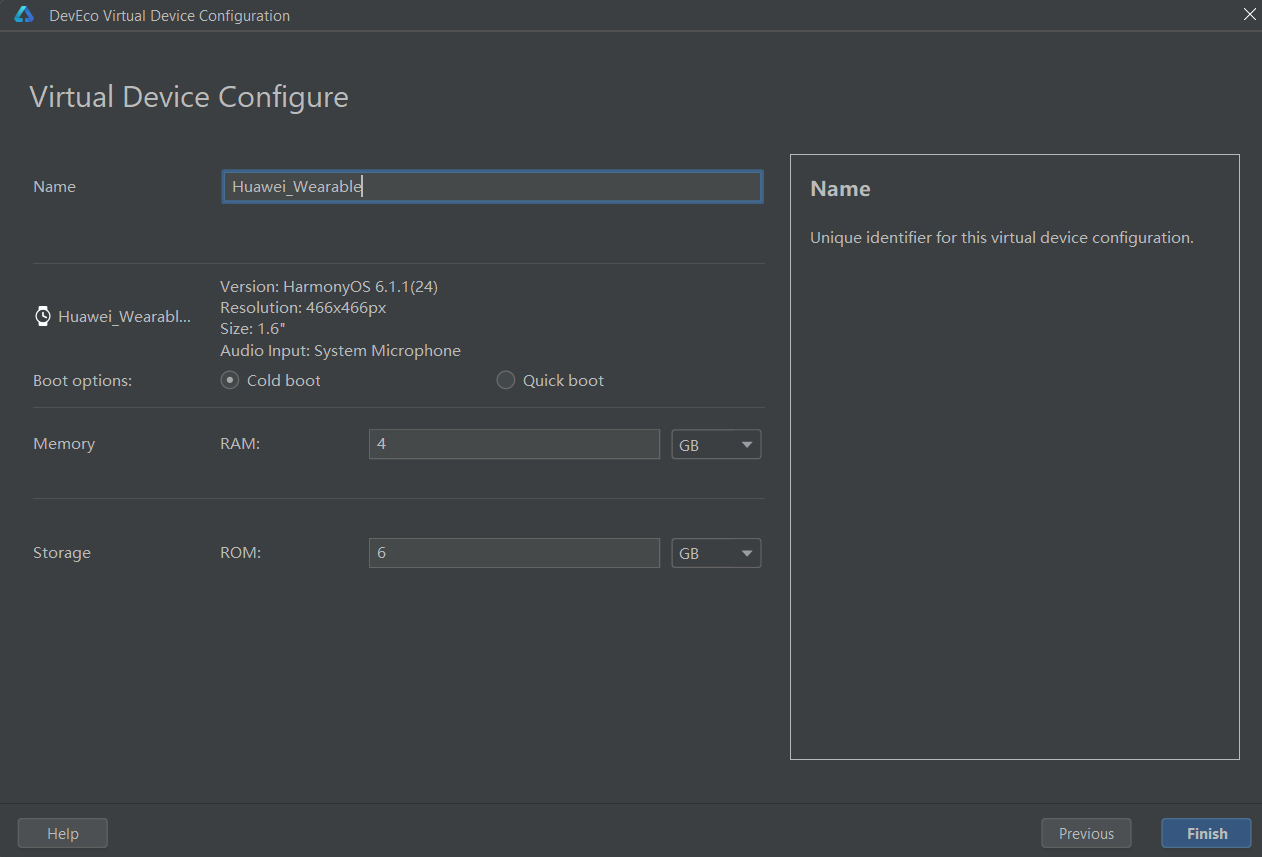Click the Storage label
Viewport: 1262px width, 857px height.
point(62,553)
